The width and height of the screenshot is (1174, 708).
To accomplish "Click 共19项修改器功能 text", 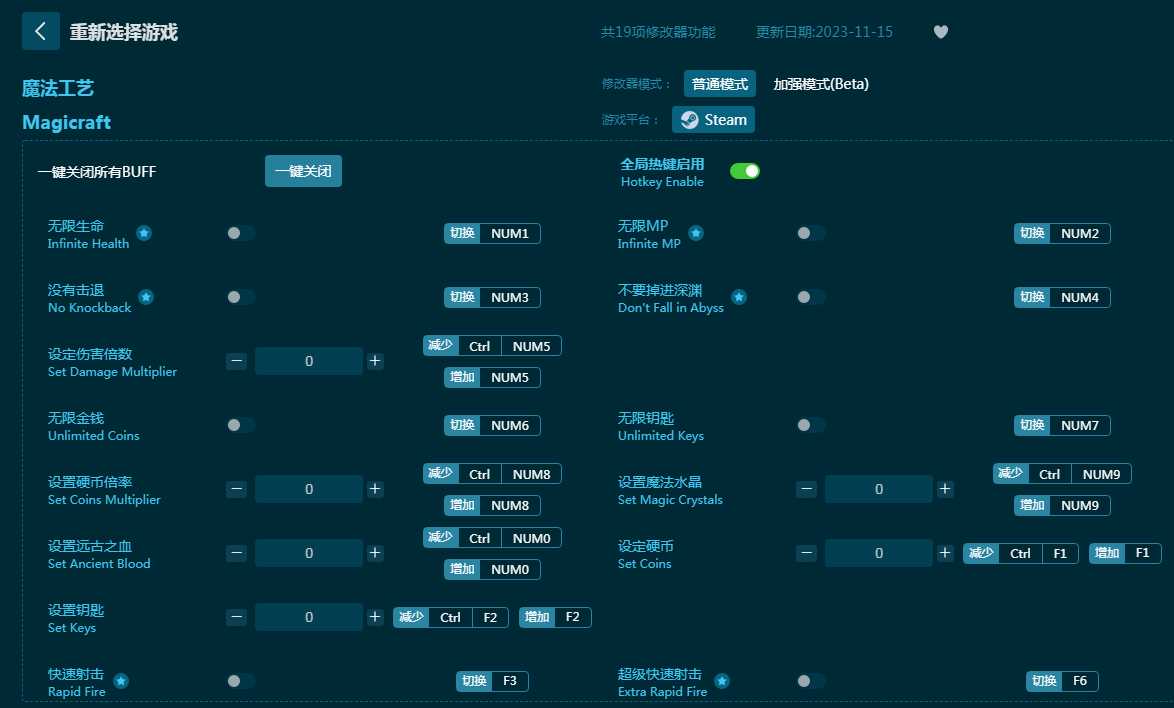I will [657, 32].
